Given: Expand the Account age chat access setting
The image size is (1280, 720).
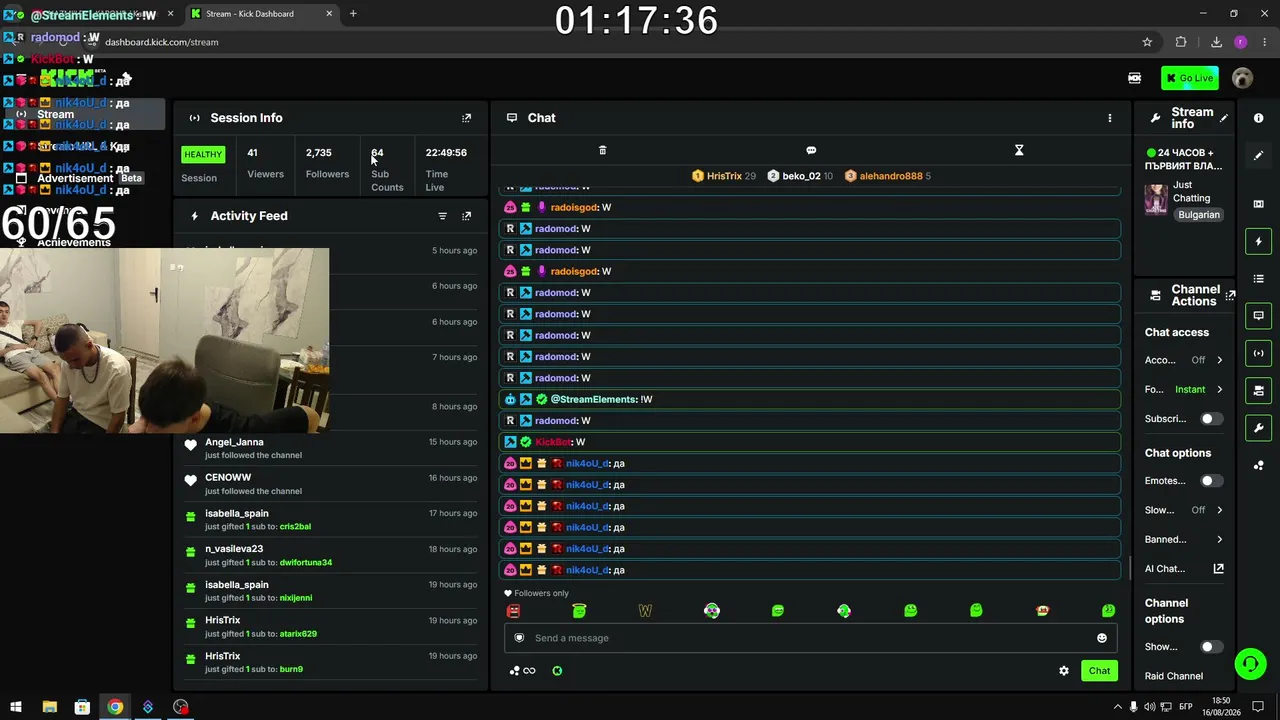Looking at the screenshot, I should pos(1184,360).
